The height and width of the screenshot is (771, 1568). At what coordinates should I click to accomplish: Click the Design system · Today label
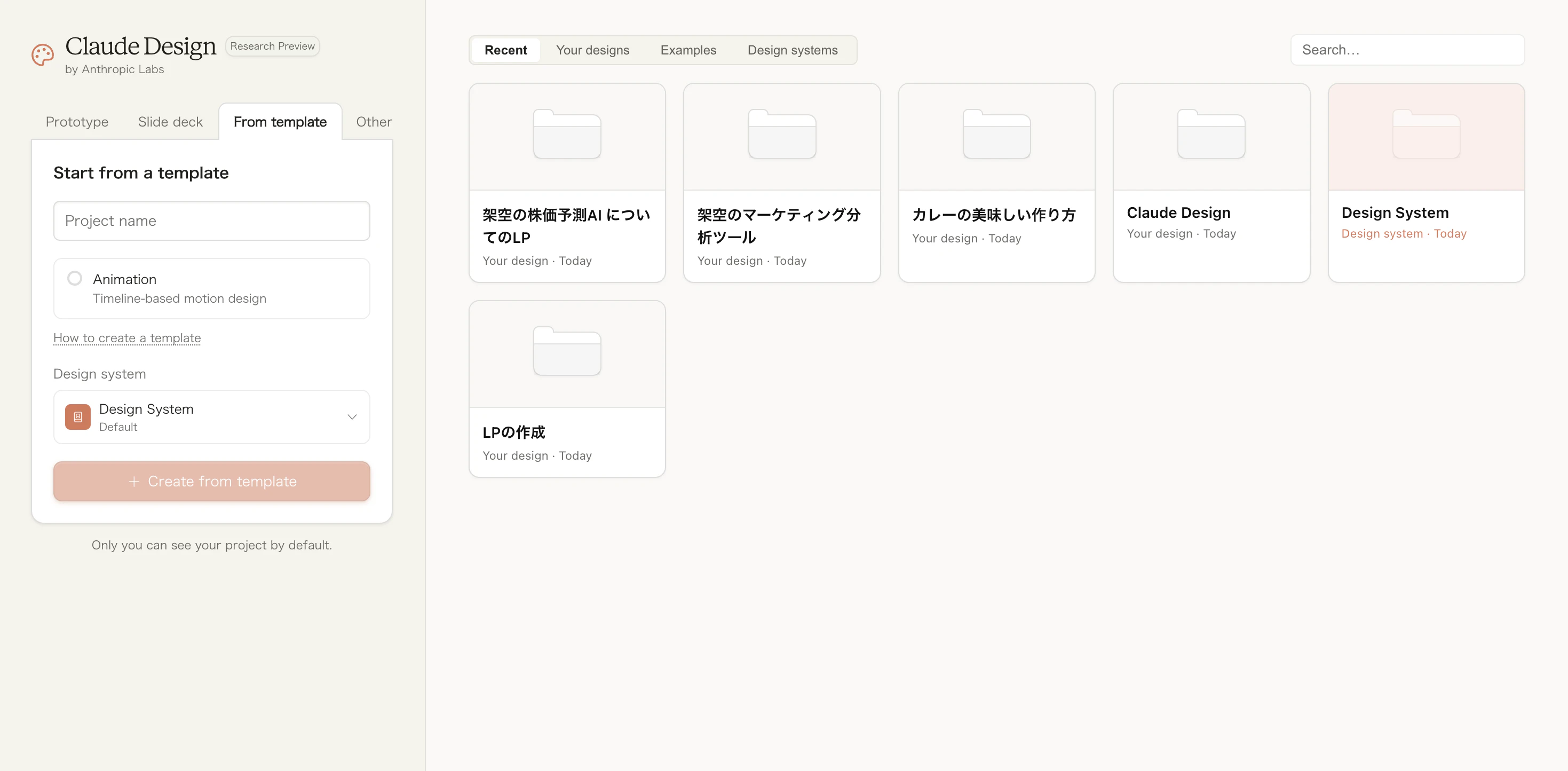1404,234
